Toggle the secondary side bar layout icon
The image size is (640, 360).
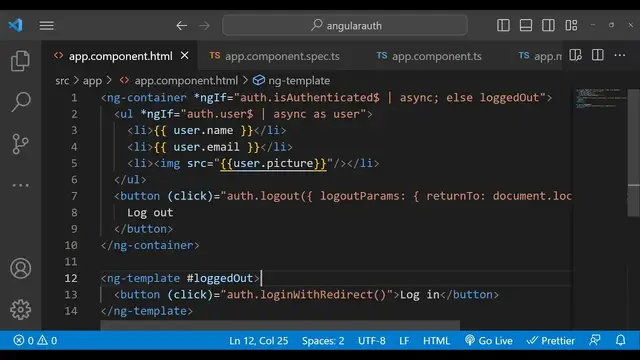point(548,25)
